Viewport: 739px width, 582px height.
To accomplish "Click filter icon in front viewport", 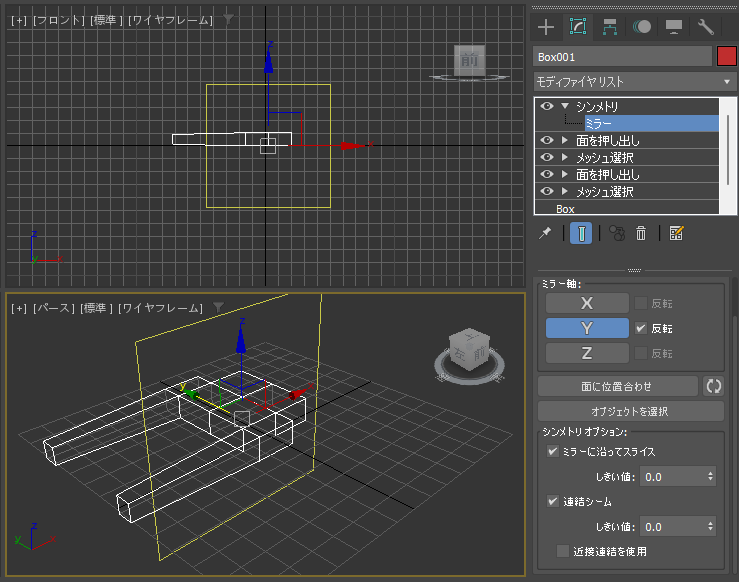I will click(228, 19).
